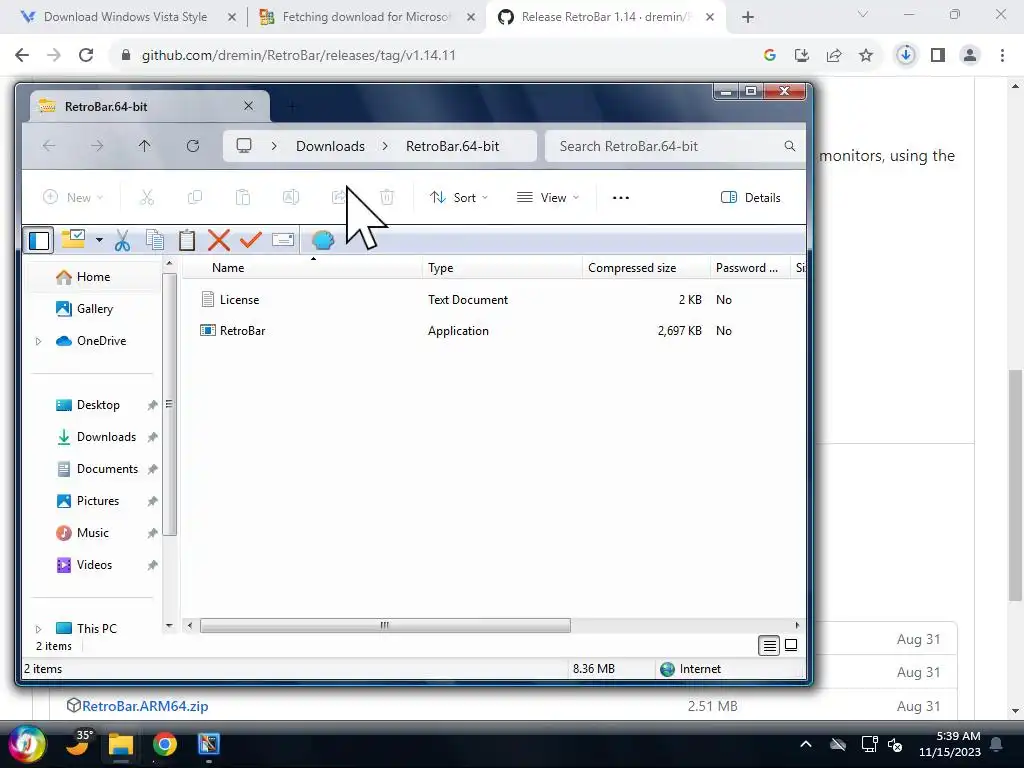Viewport: 1024px width, 768px height.
Task: Open Chrome downloads icon in toolbar
Action: tap(905, 56)
